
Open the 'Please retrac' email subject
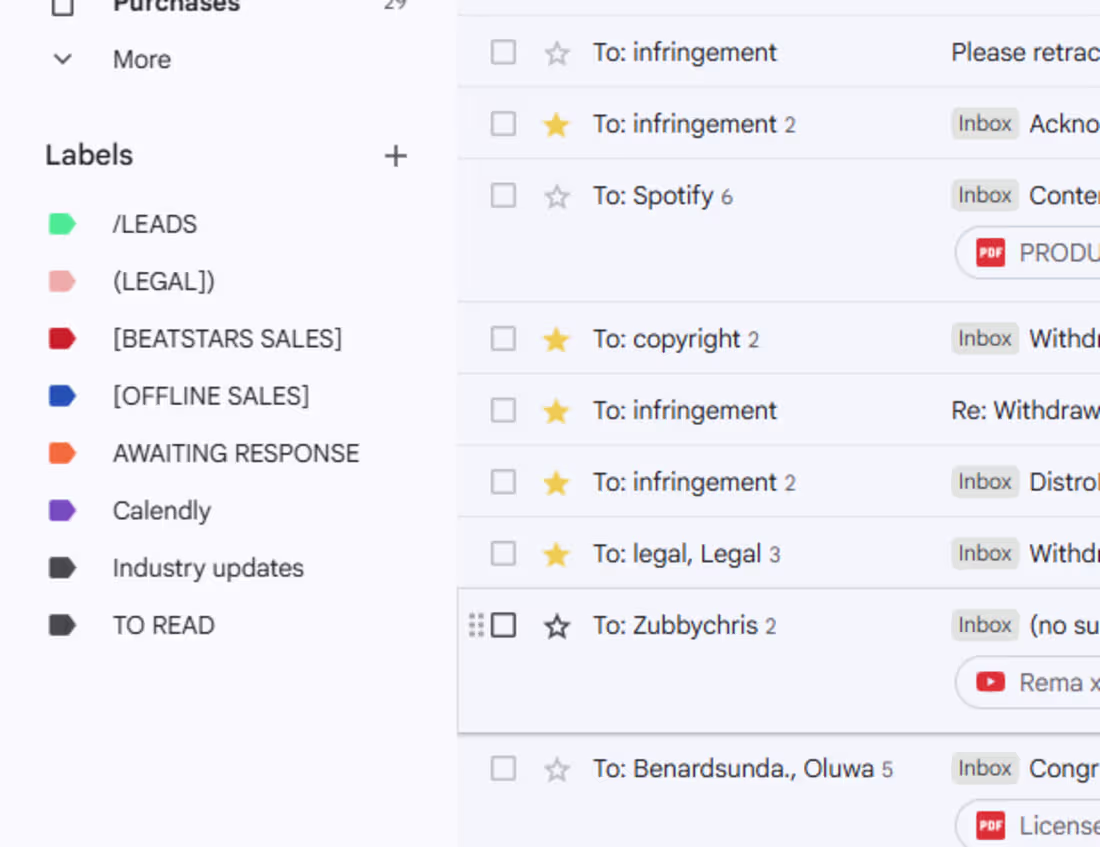point(1026,53)
